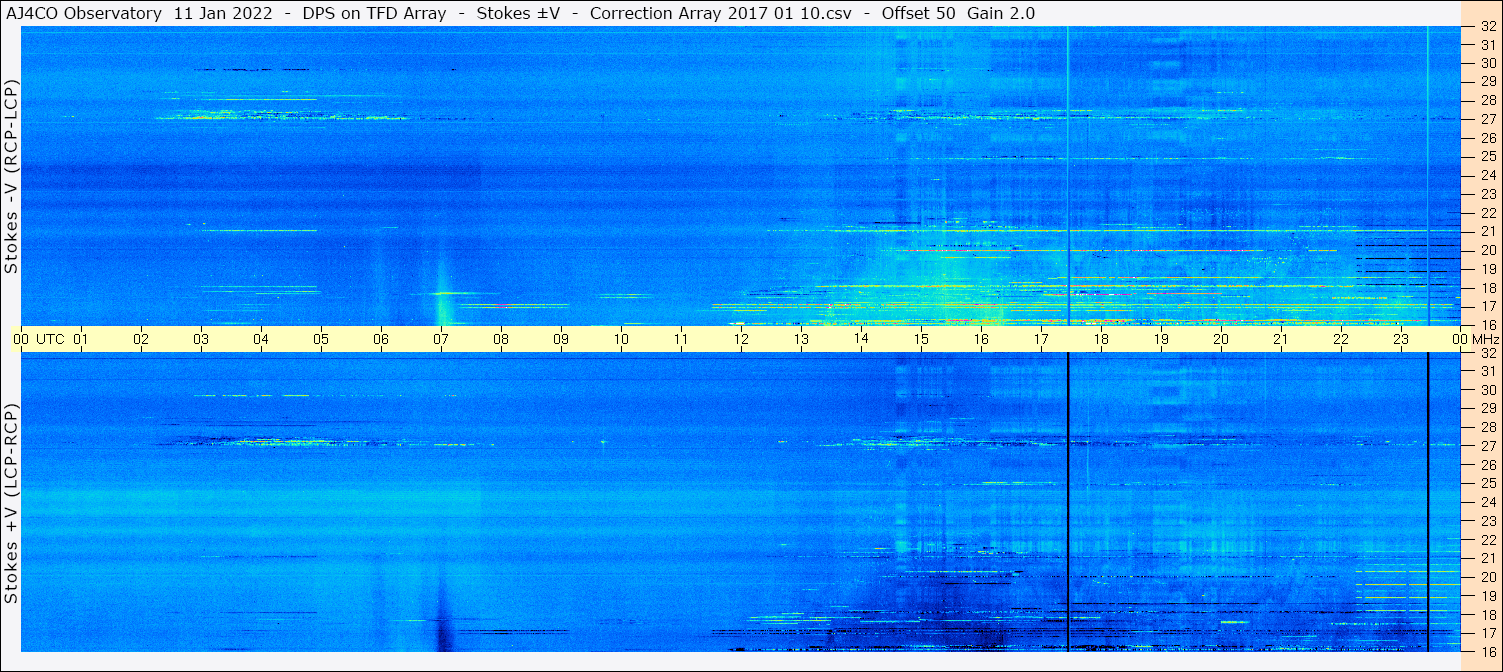
Task: Click the 14 hour marker on time axis
Action: pyautogui.click(x=861, y=339)
